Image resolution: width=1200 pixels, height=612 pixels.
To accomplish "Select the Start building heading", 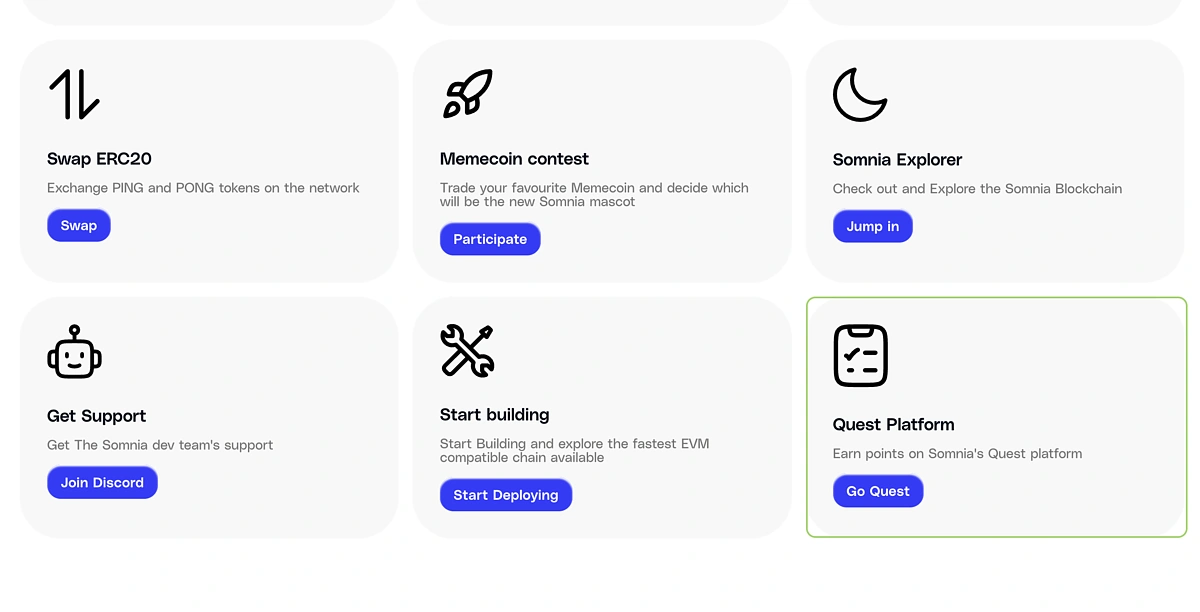I will [494, 415].
